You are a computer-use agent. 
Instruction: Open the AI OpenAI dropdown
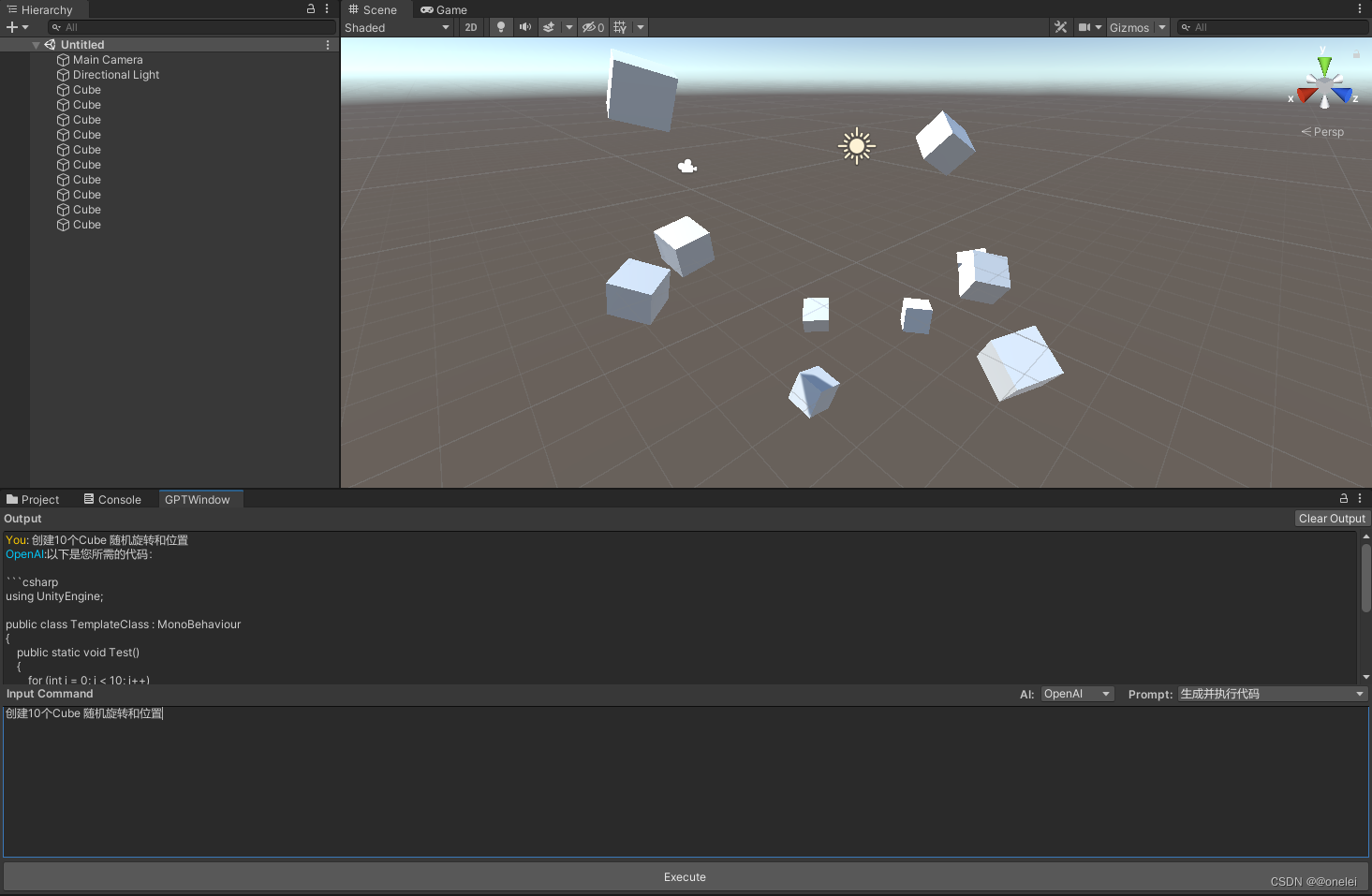click(x=1077, y=694)
